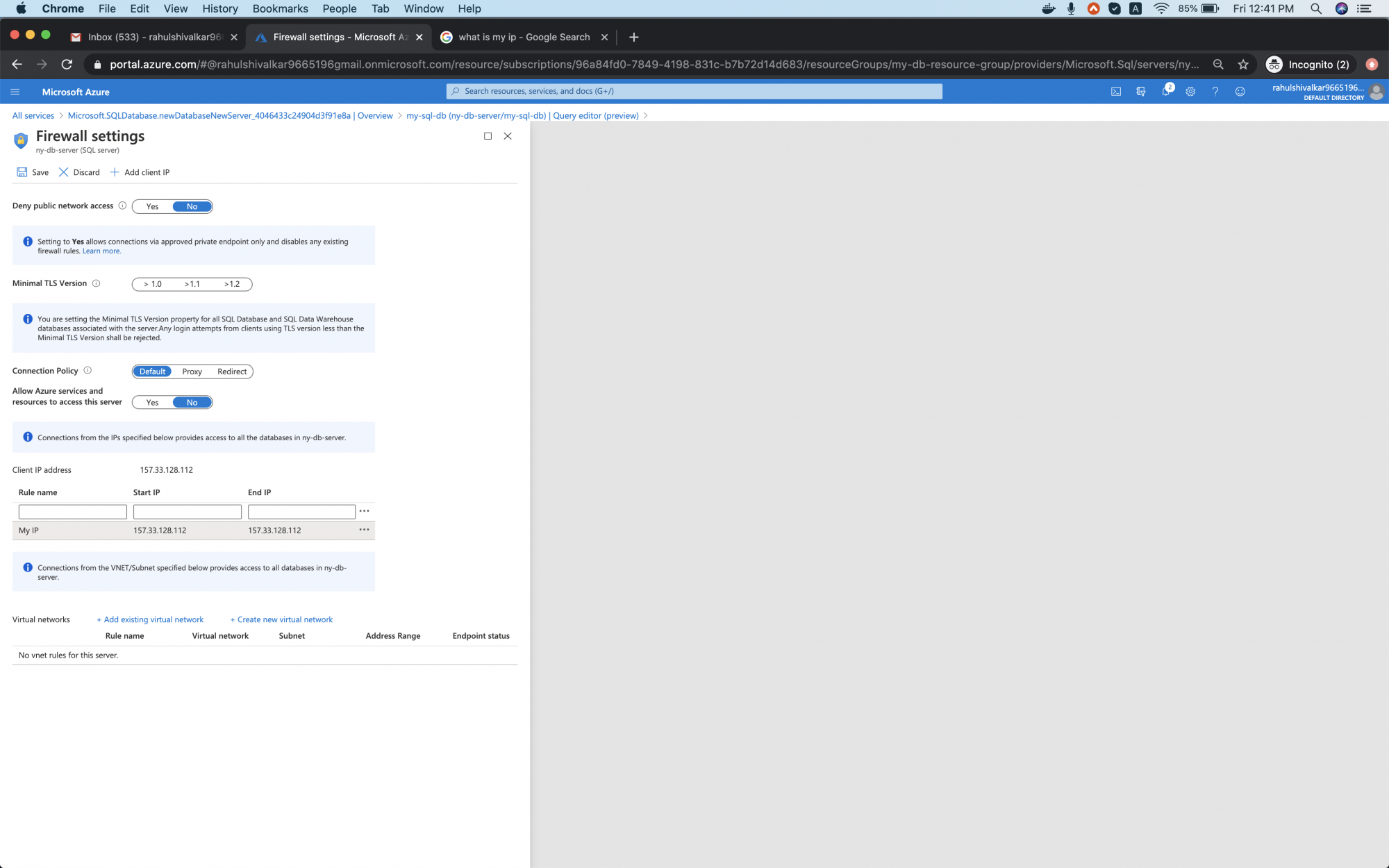1389x868 pixels.
Task: Set Connection Policy to Proxy
Action: pyautogui.click(x=192, y=372)
